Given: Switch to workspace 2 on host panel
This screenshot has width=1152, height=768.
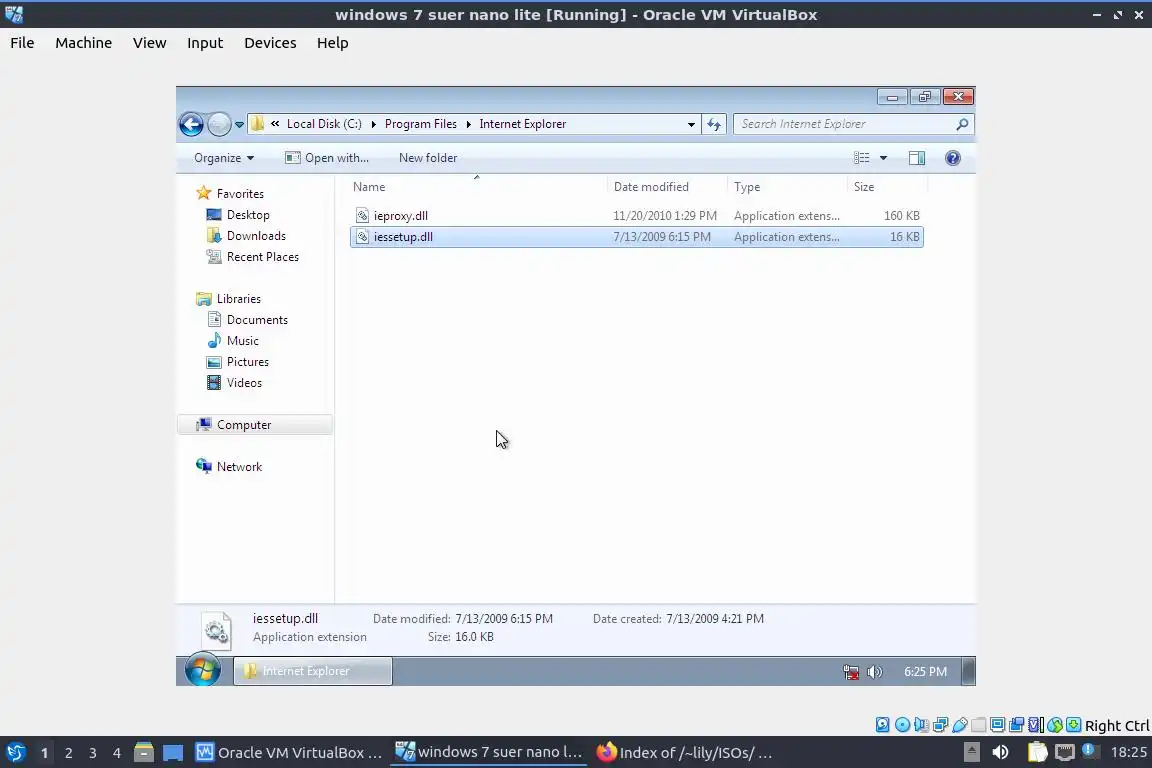Looking at the screenshot, I should 68,753.
